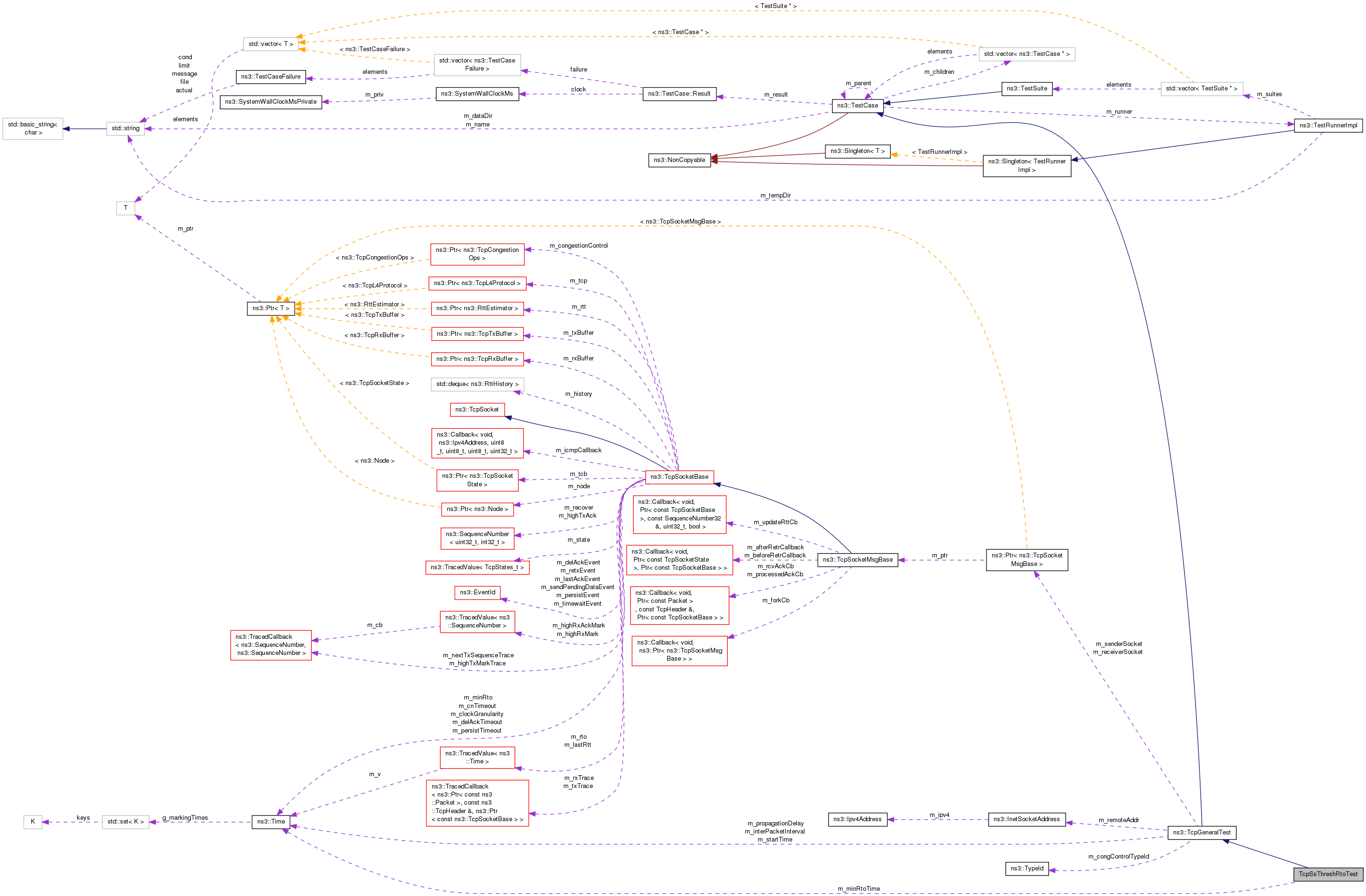Click the ns3::Ptr< ns3::TcpRxBuffer > node
The height and width of the screenshot is (896, 1366).
pos(477,359)
